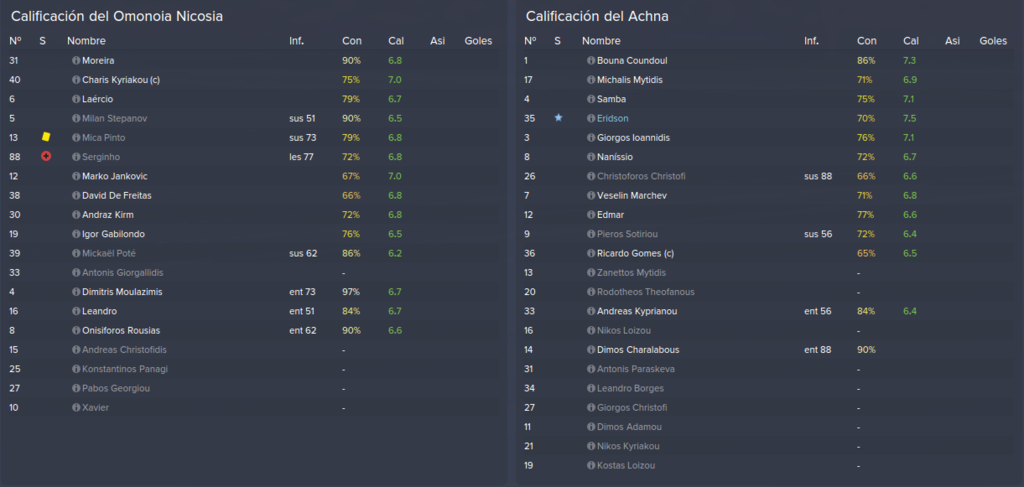The width and height of the screenshot is (1024, 487).
Task: Click the info icon beside Kostas Loizou
Action: 591,466
